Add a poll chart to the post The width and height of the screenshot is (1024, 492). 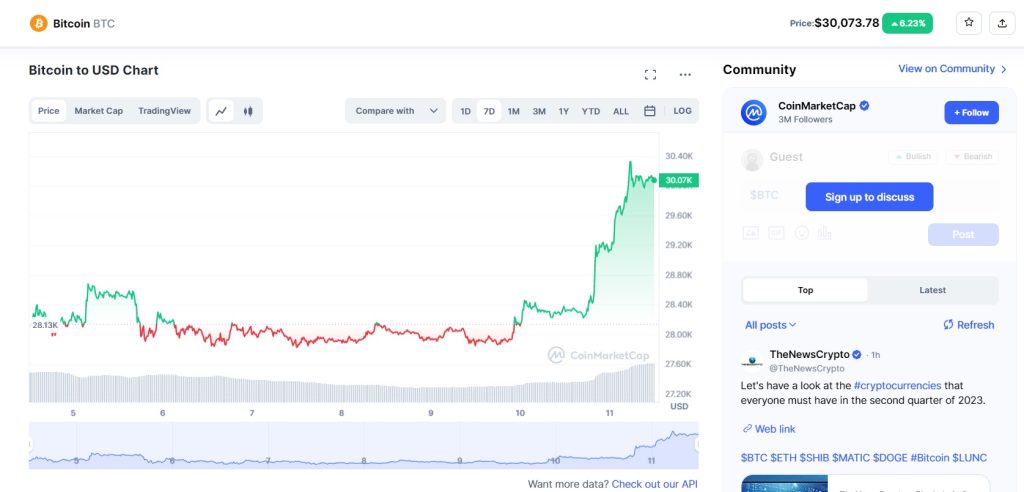click(824, 233)
